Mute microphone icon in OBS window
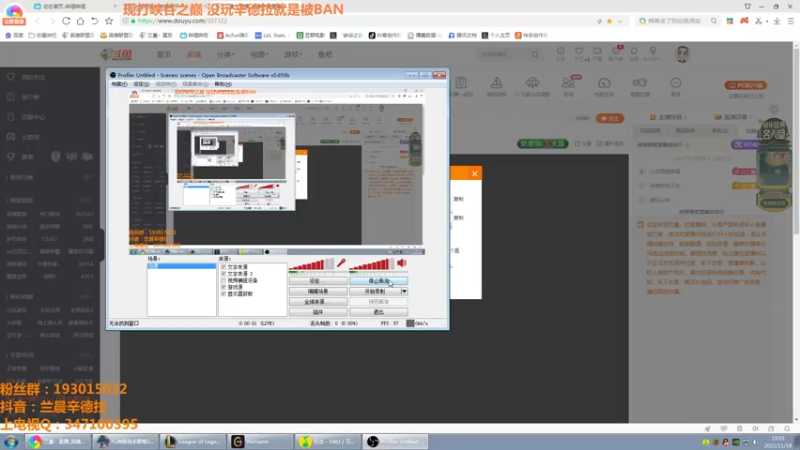This screenshot has height=450, width=800. [341, 263]
